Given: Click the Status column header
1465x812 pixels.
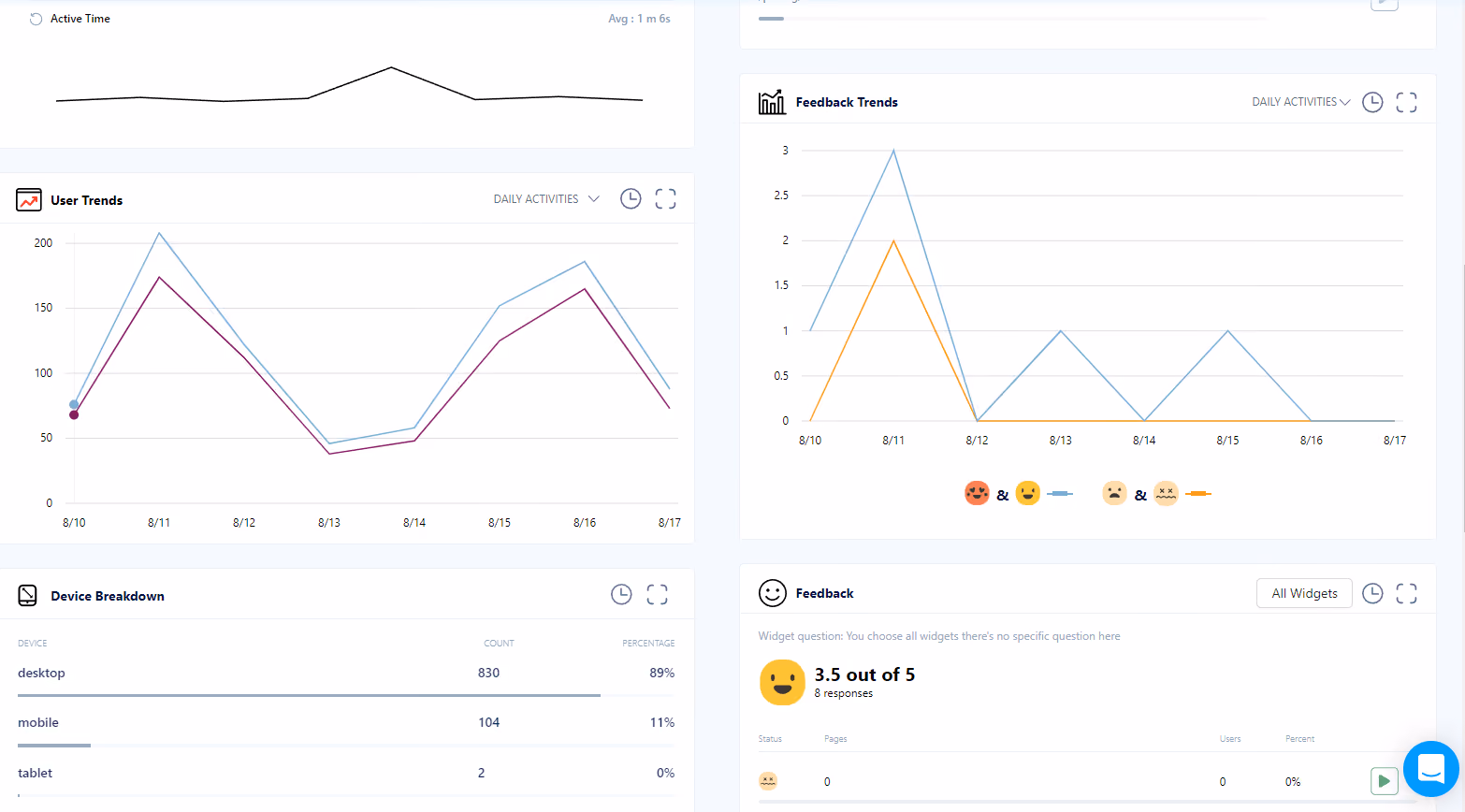Looking at the screenshot, I should (x=770, y=739).
